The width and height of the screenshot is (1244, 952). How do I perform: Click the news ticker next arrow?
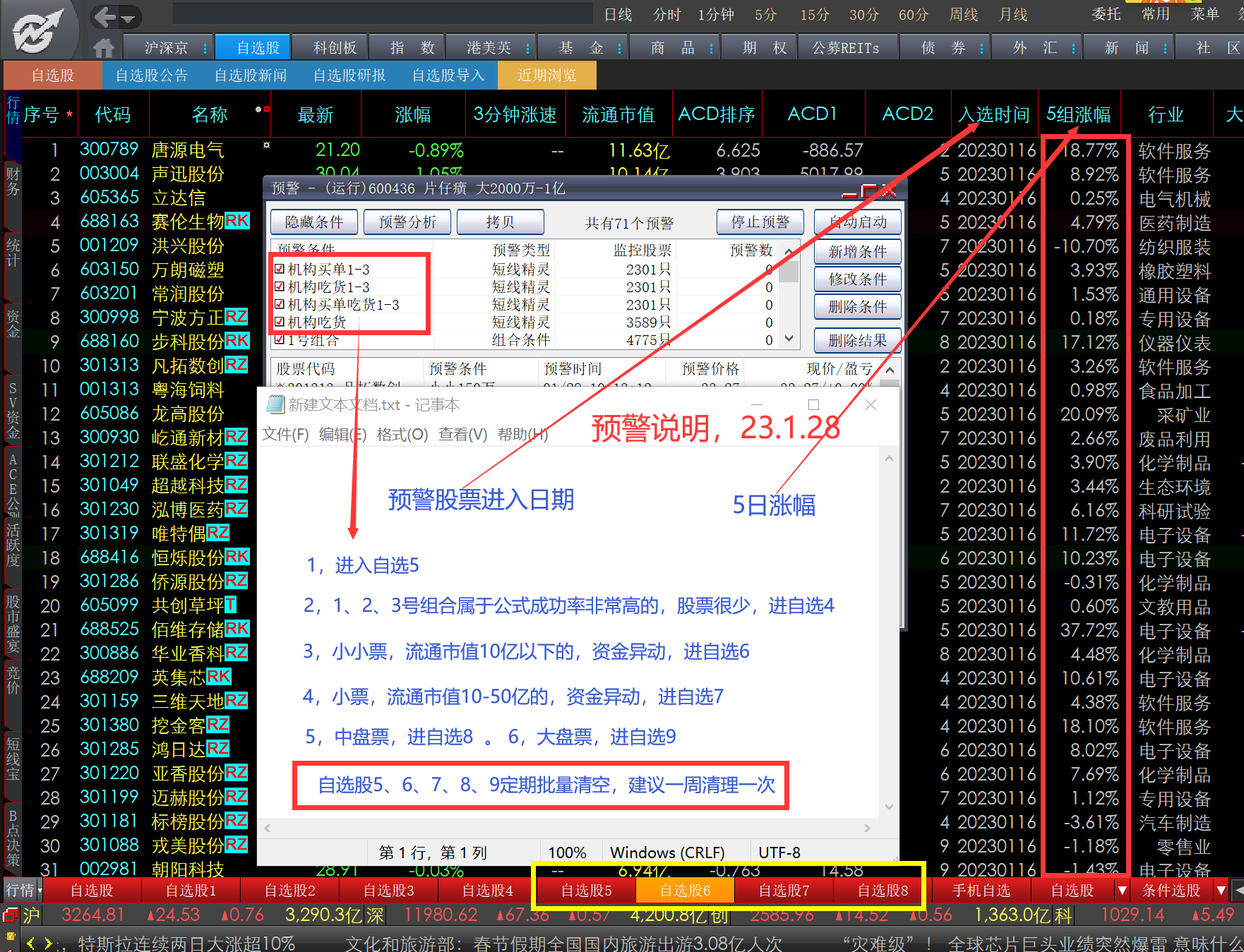click(47, 943)
